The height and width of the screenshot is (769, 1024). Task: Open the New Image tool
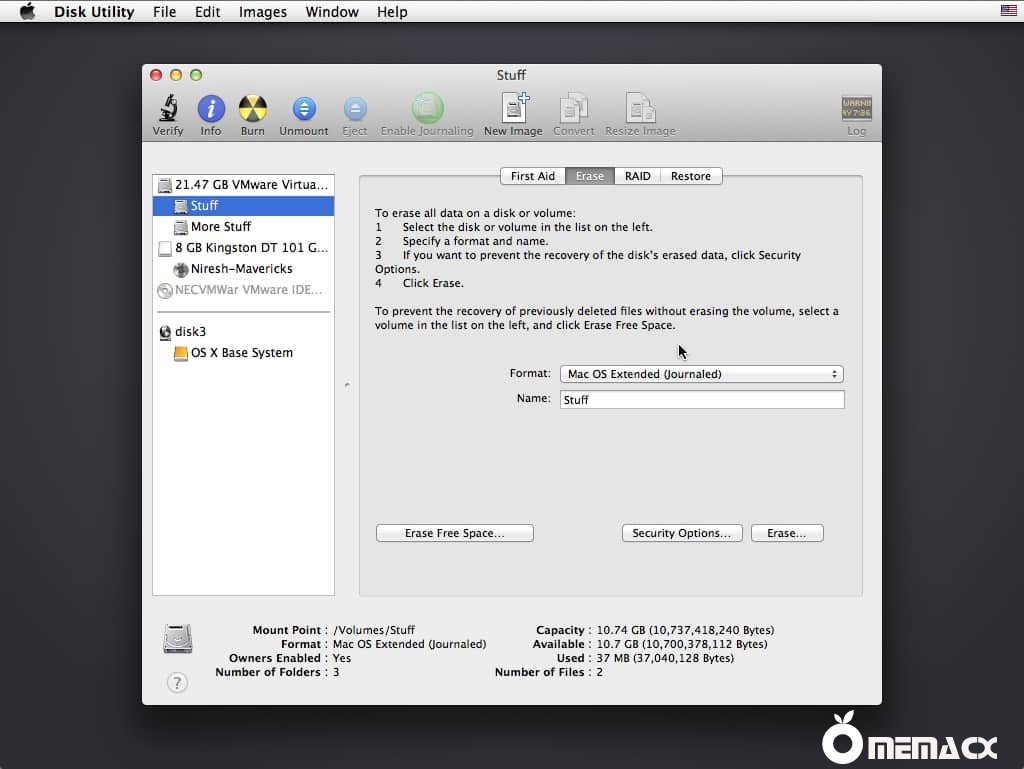click(x=513, y=108)
